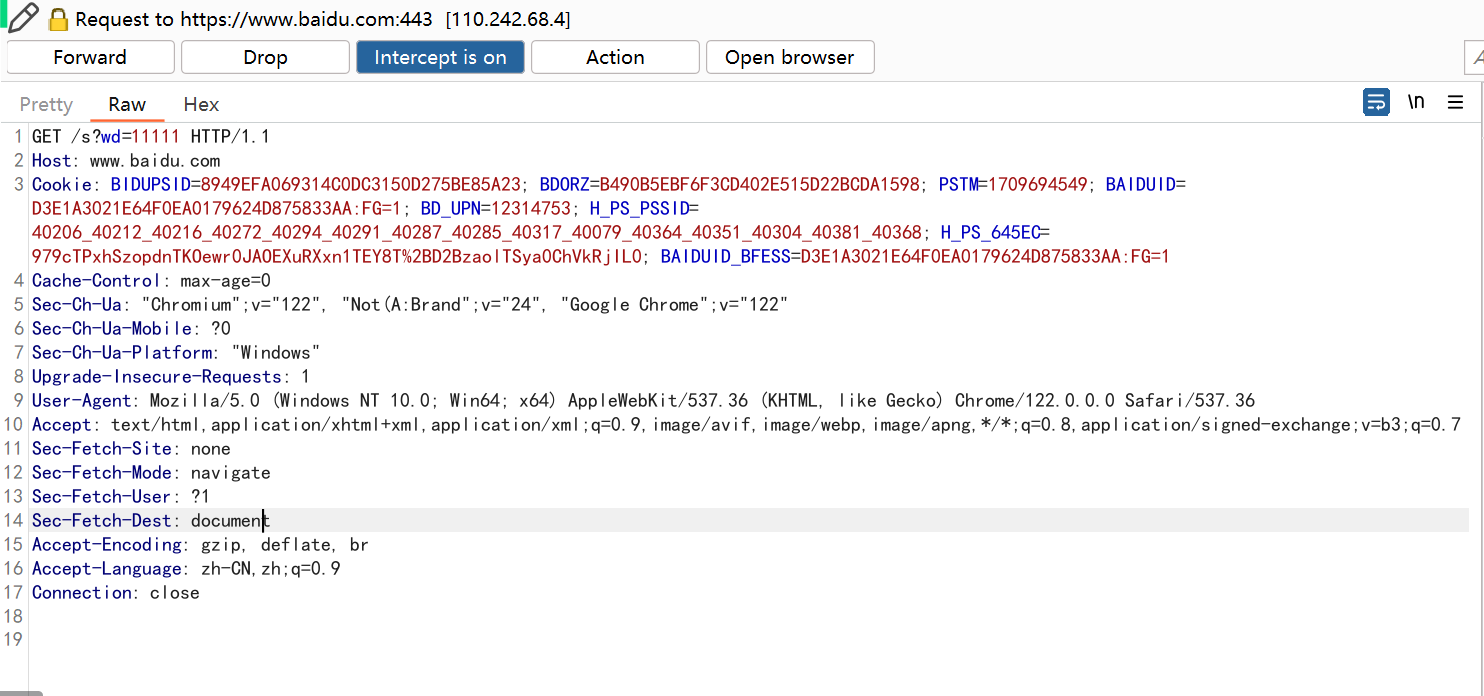Click the Accept-Language: zh-CN line
This screenshot has width=1484, height=696.
coord(186,569)
